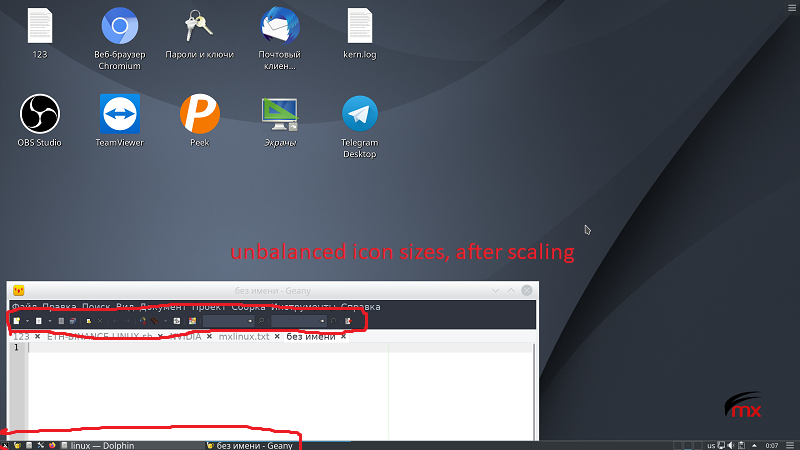Screen dimensions: 800x450
Task: Click Geany save file toolbar icon
Action: tap(61, 321)
